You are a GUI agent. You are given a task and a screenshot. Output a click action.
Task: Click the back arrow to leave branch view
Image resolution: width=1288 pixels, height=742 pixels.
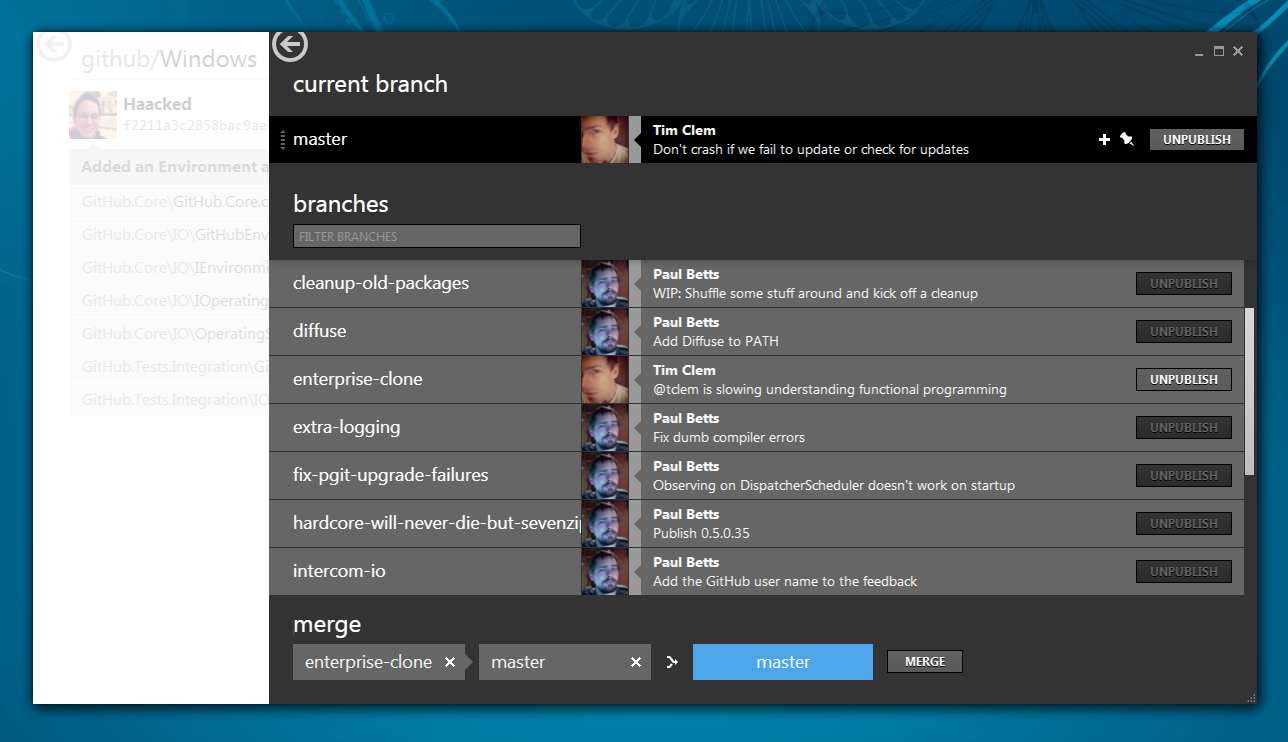(289, 45)
